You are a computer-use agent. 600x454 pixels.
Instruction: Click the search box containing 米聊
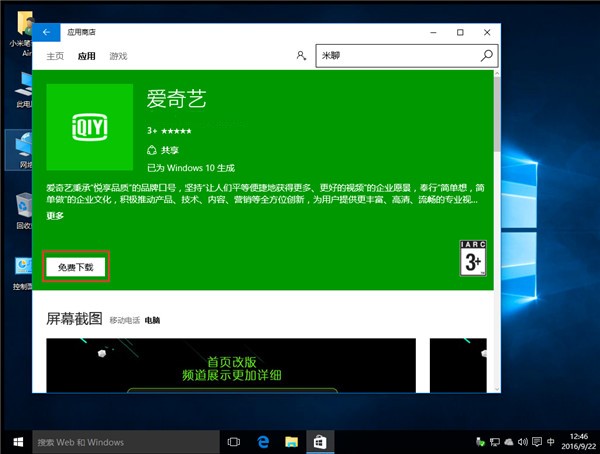407,56
